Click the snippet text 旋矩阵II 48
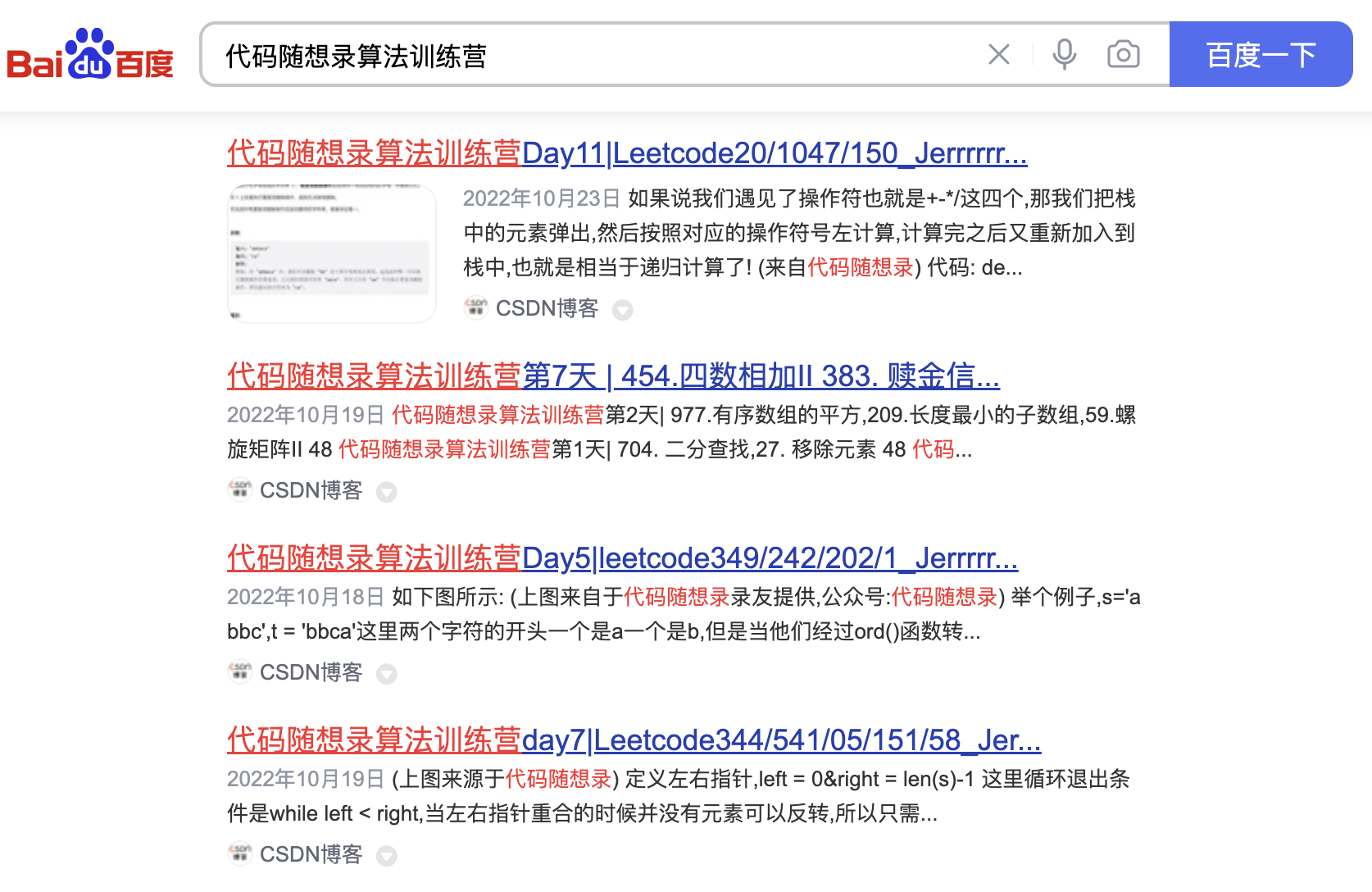This screenshot has height=892, width=1372. tap(279, 449)
